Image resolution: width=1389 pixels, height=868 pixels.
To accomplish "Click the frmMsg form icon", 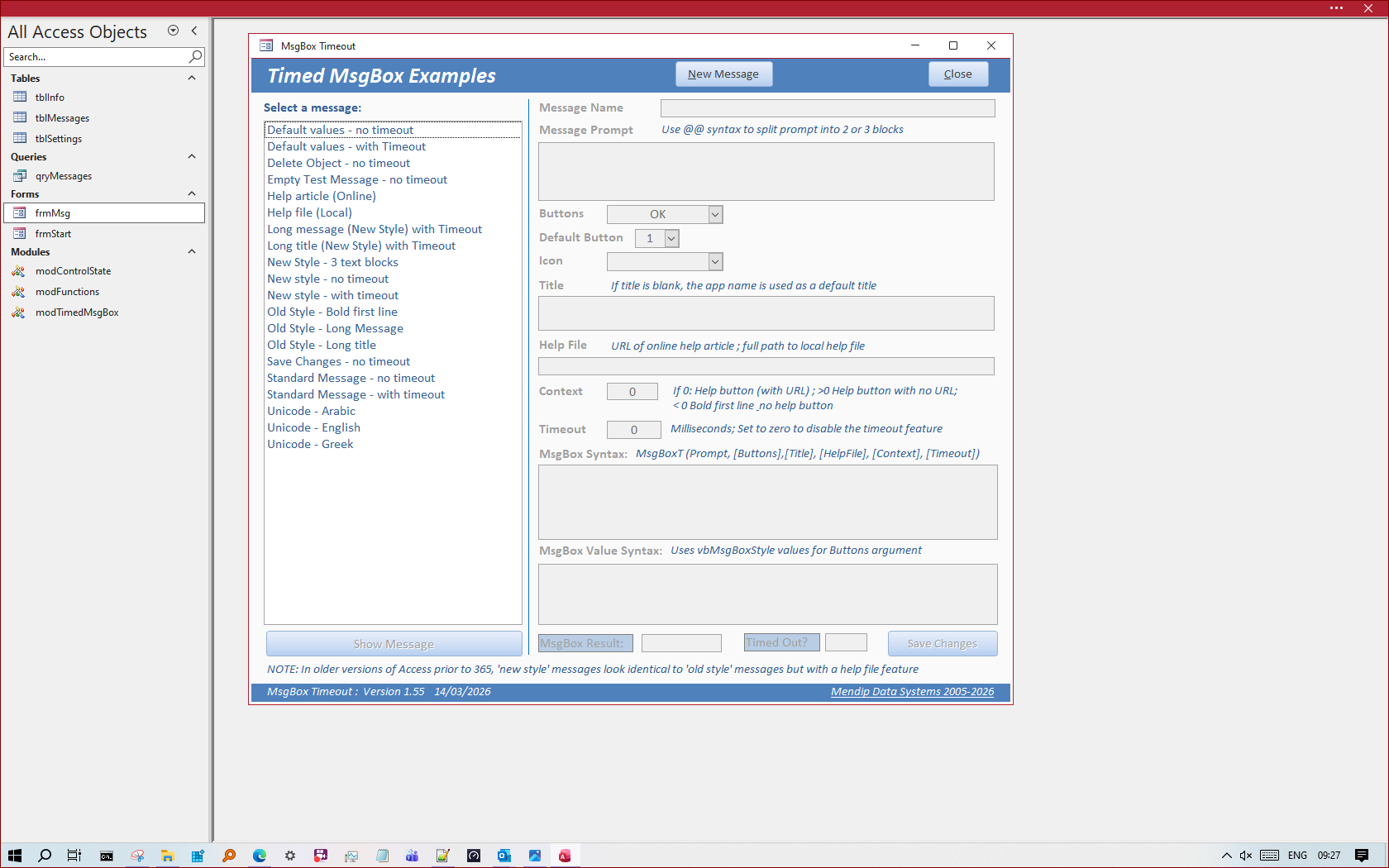I will click(20, 212).
